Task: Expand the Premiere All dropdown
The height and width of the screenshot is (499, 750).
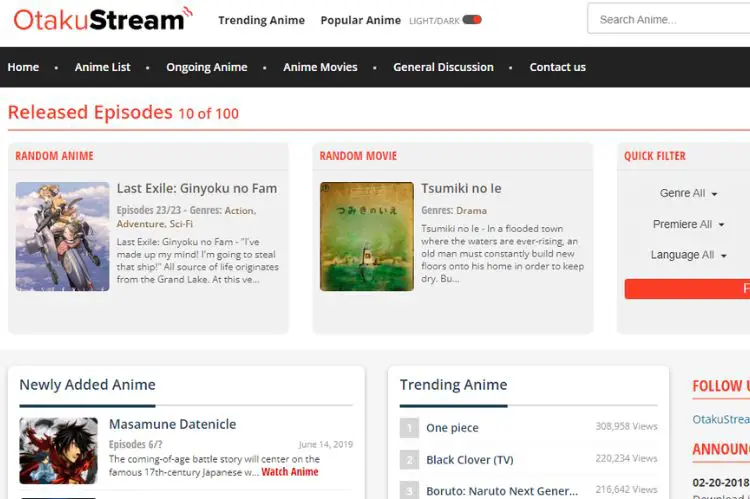Action: tap(688, 224)
